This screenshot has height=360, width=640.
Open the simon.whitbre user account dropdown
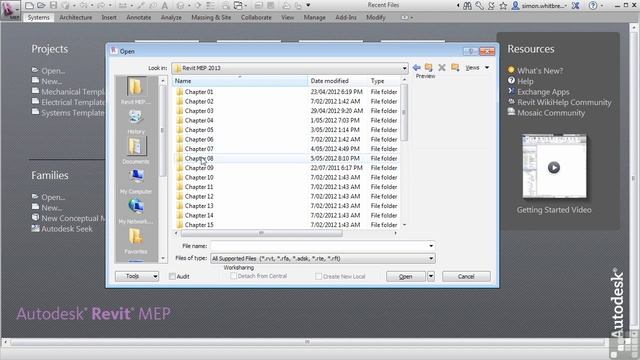540,6
